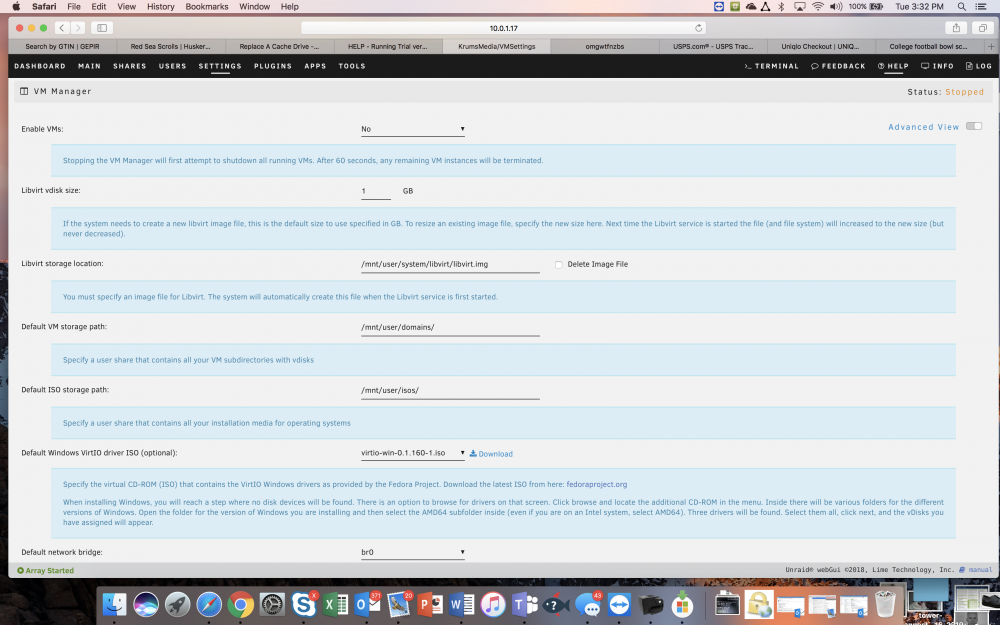Screen dimensions: 1000x625
Task: Open the Safari View menu
Action: 126,6
